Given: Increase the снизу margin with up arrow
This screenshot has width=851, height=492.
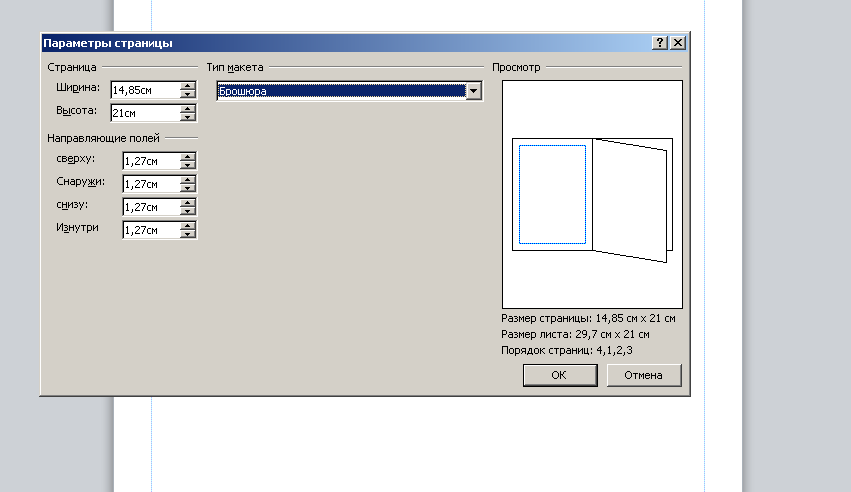Looking at the screenshot, I should coord(188,202).
